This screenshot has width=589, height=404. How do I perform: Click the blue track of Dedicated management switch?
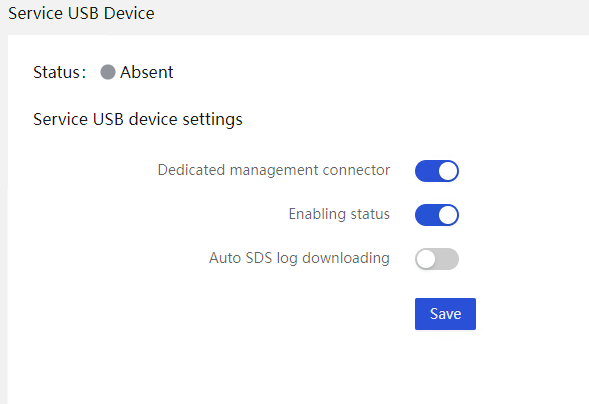coord(426,171)
